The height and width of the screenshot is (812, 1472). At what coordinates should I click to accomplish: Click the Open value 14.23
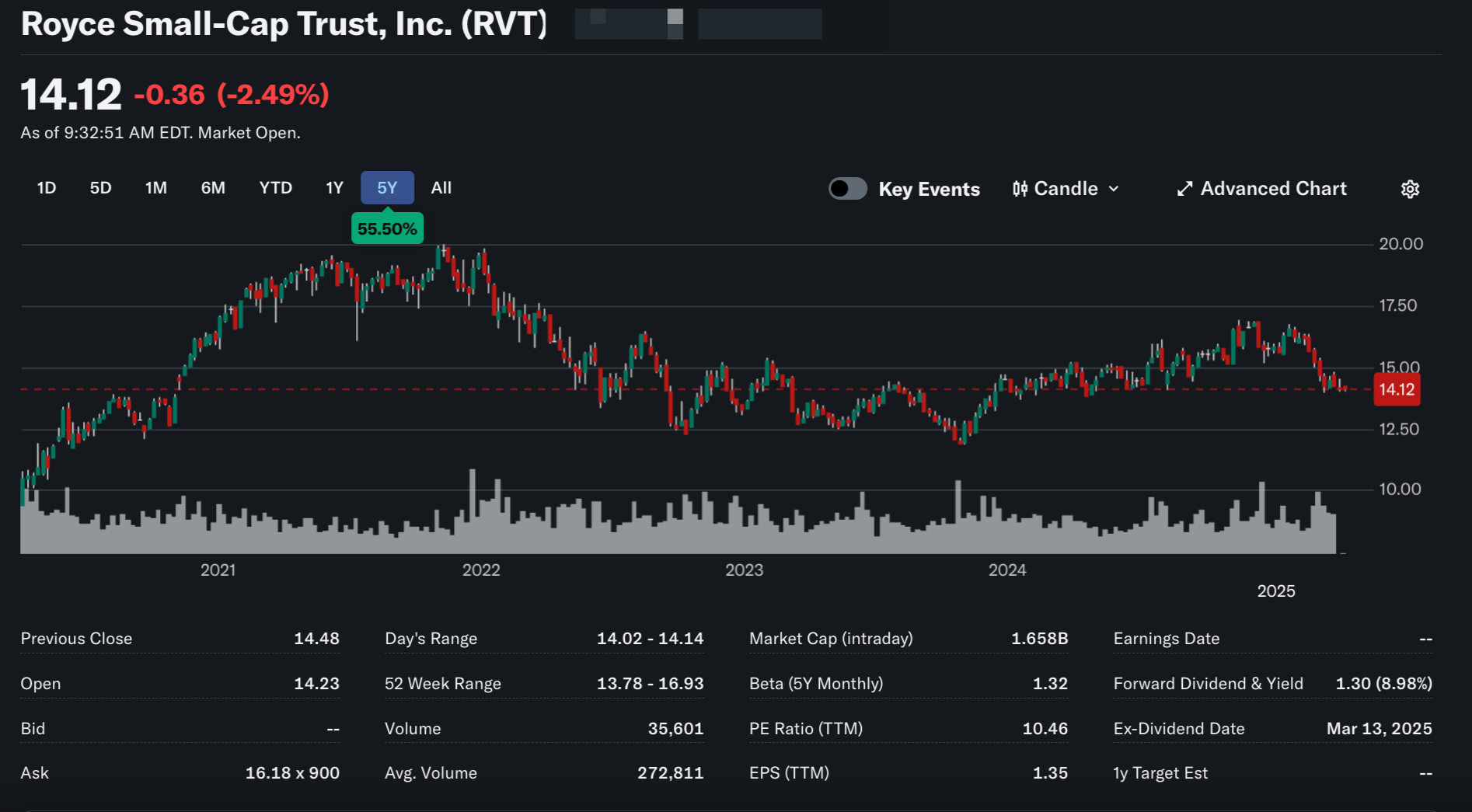click(316, 684)
